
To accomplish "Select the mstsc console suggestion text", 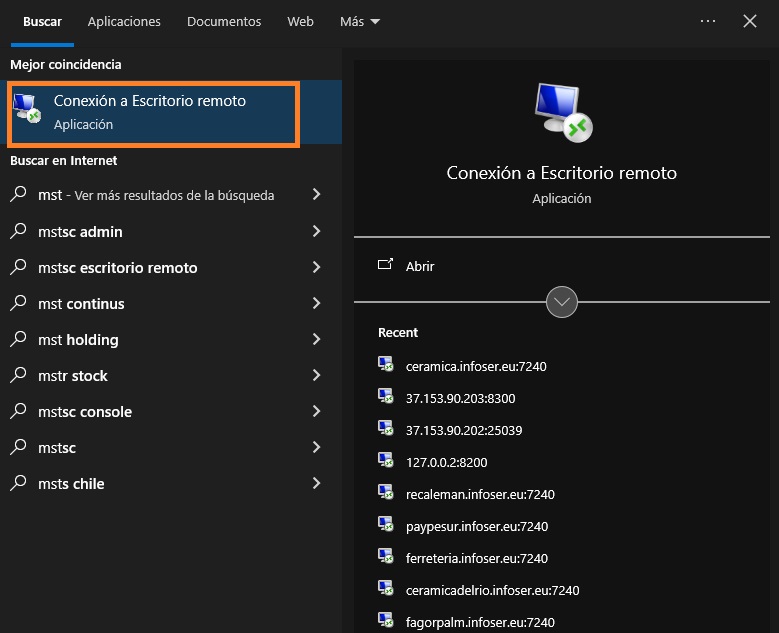I will pos(85,412).
